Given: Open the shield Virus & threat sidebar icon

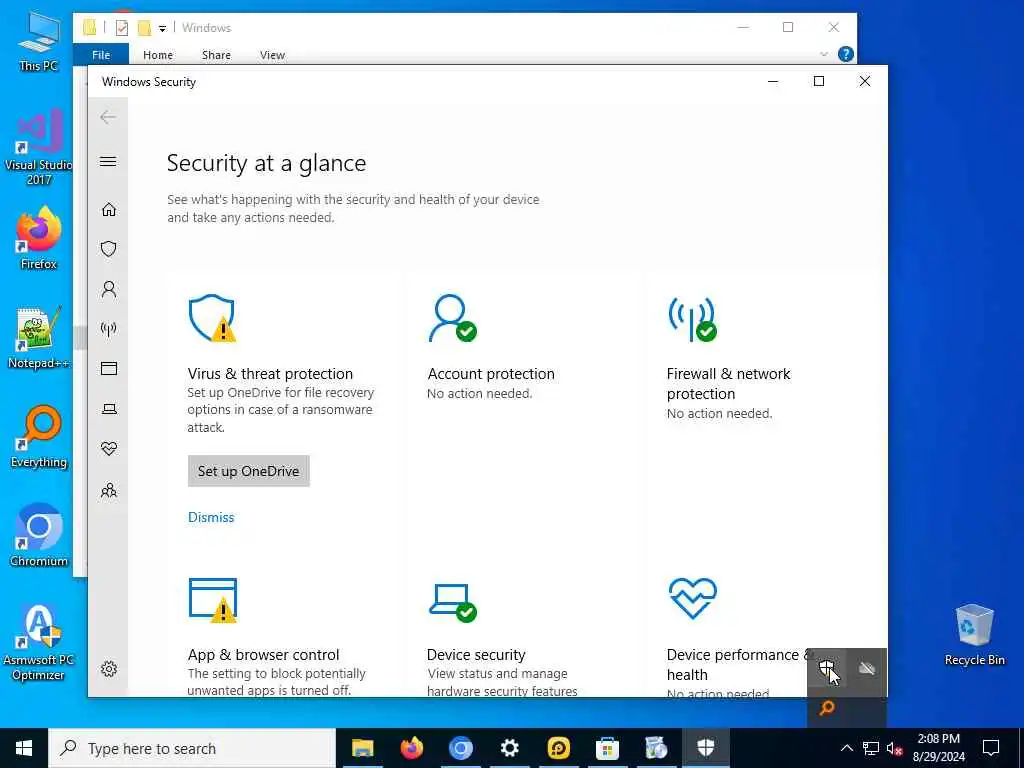Looking at the screenshot, I should (108, 249).
